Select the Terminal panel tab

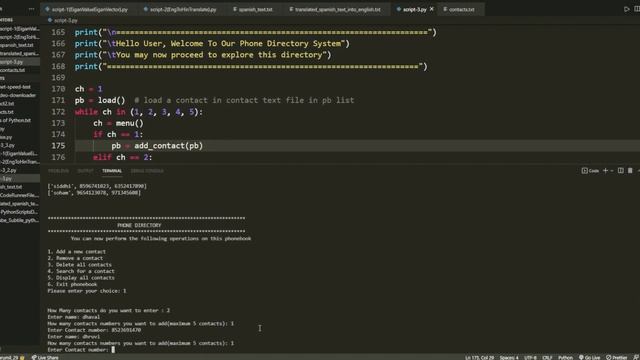[x=112, y=171]
